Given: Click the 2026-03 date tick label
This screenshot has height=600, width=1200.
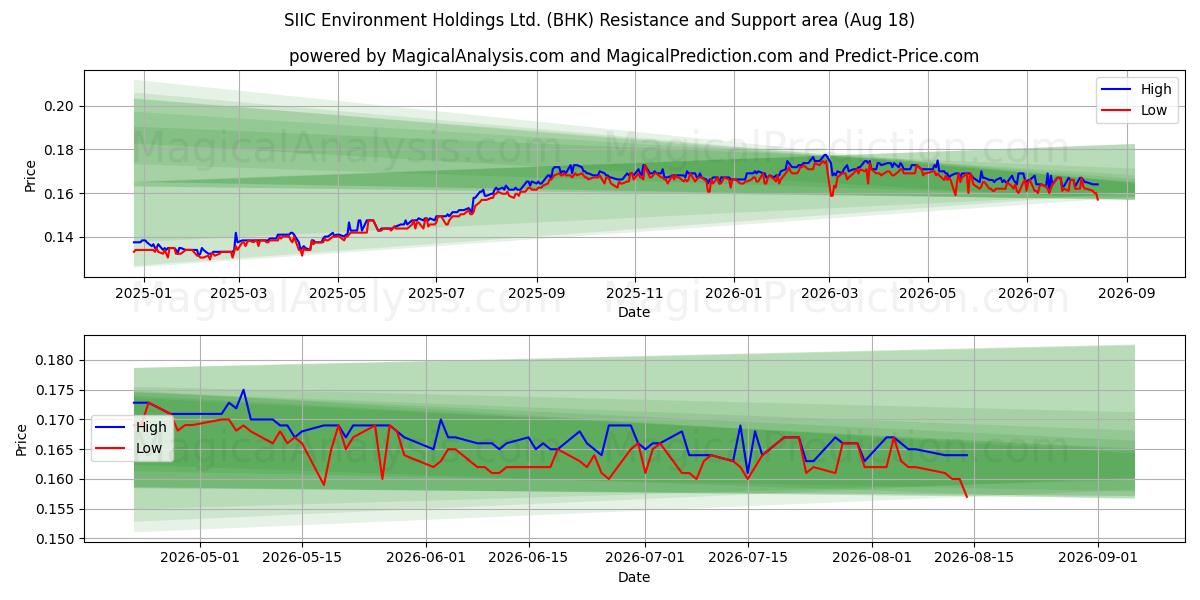Looking at the screenshot, I should [828, 294].
